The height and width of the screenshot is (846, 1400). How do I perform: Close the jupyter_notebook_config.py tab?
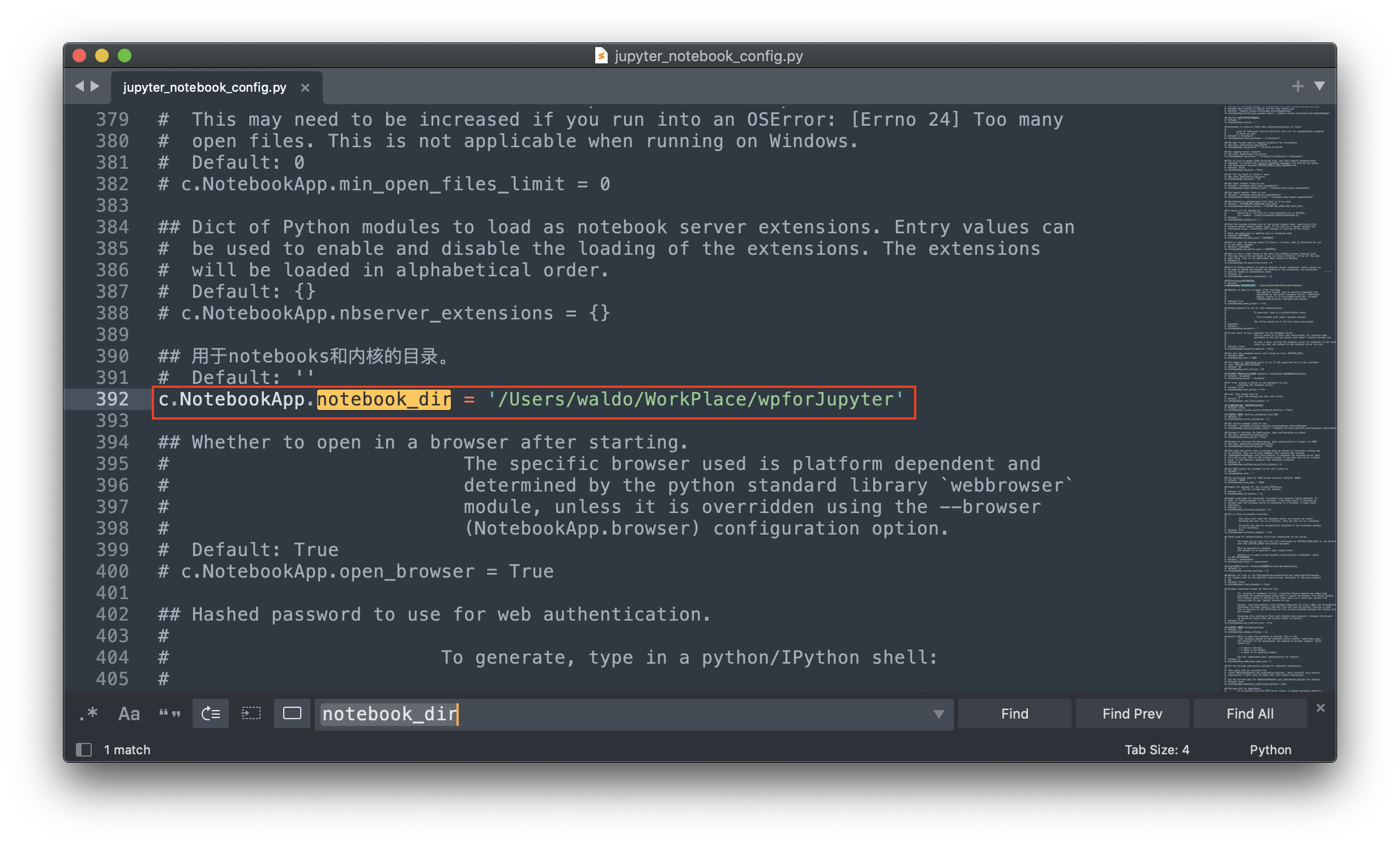tap(305, 88)
